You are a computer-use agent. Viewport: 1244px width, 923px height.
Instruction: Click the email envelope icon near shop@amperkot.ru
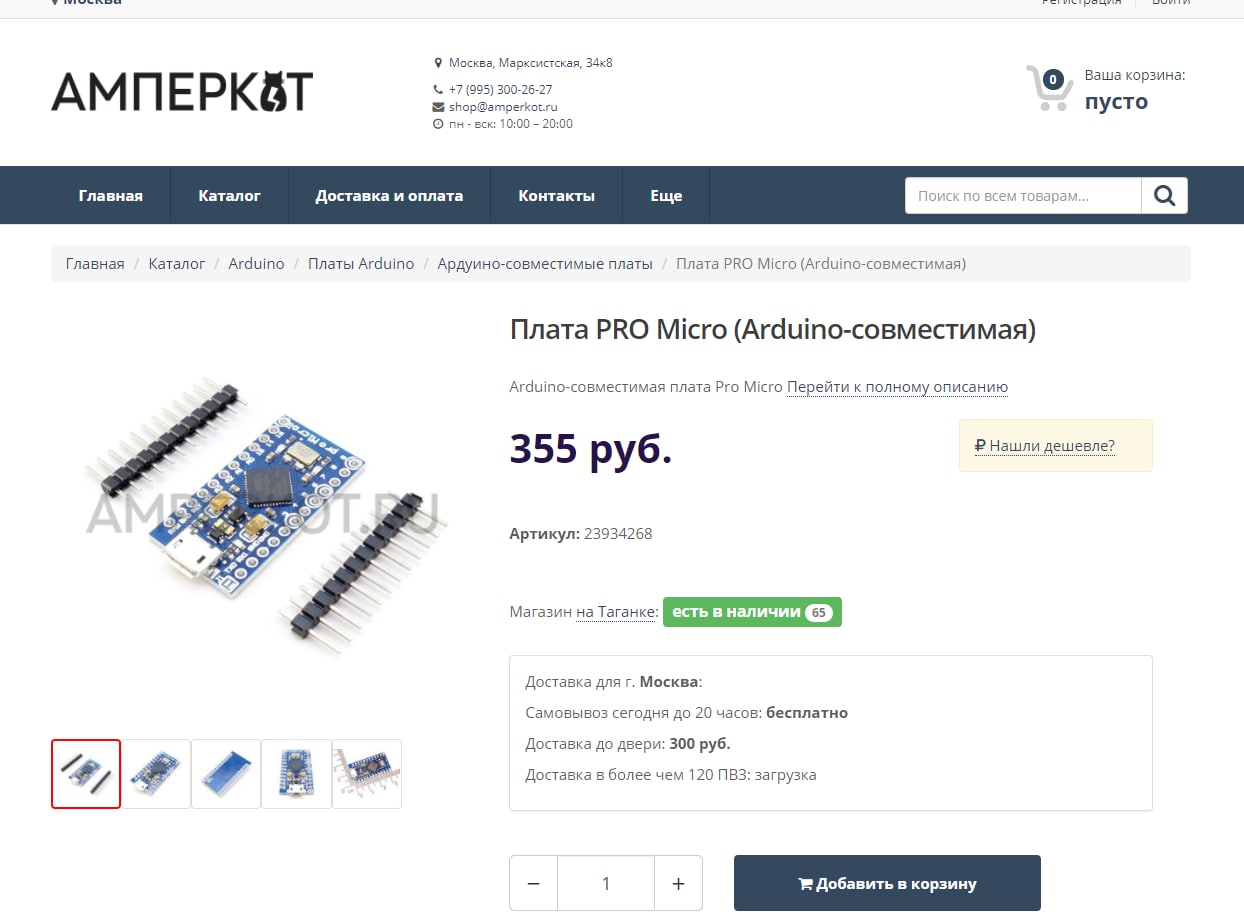click(x=438, y=107)
